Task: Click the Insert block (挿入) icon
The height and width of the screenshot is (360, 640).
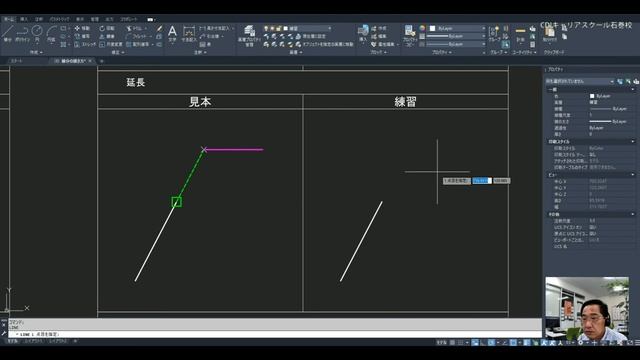Action: pos(363,33)
